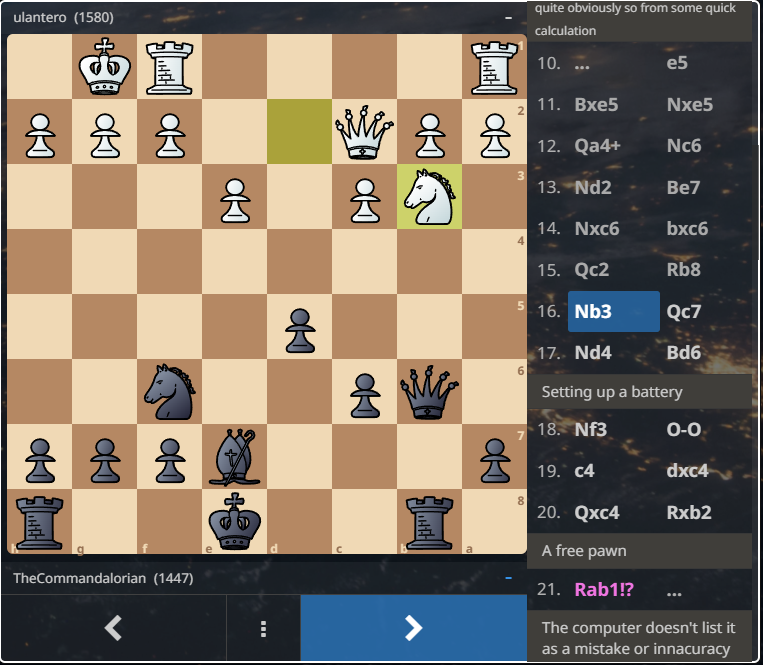
Task: Select the black rook on b8
Action: pyautogui.click(x=429, y=521)
